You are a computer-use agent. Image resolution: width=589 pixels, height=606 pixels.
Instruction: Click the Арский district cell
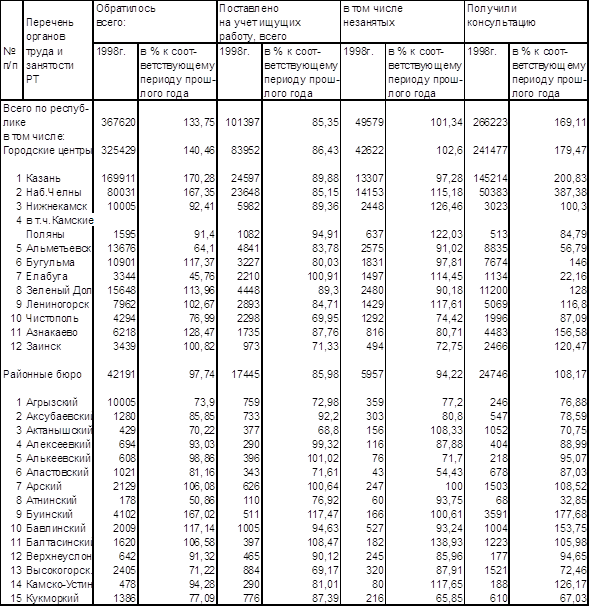(44, 486)
